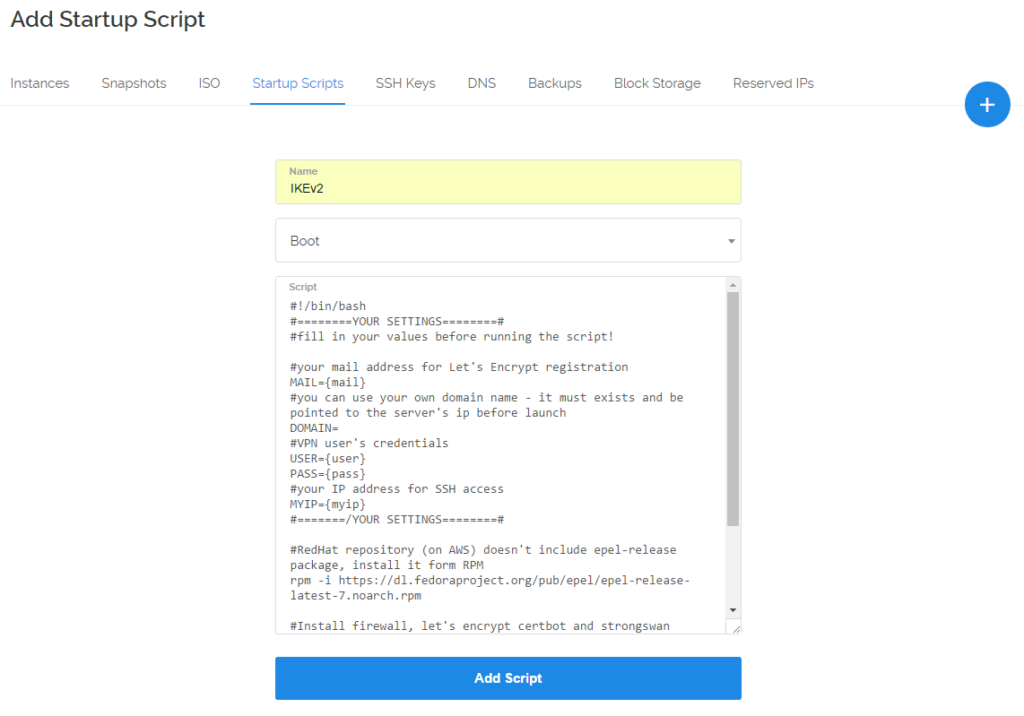Switch to the Instances tab
The image size is (1024, 716).
point(40,84)
